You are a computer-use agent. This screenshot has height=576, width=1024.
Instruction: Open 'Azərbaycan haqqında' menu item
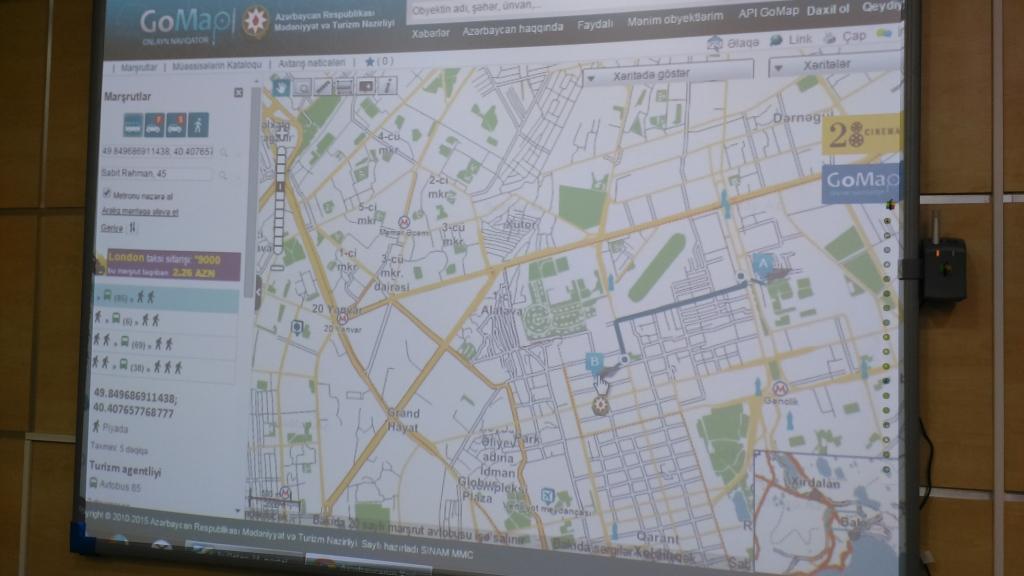tap(513, 29)
